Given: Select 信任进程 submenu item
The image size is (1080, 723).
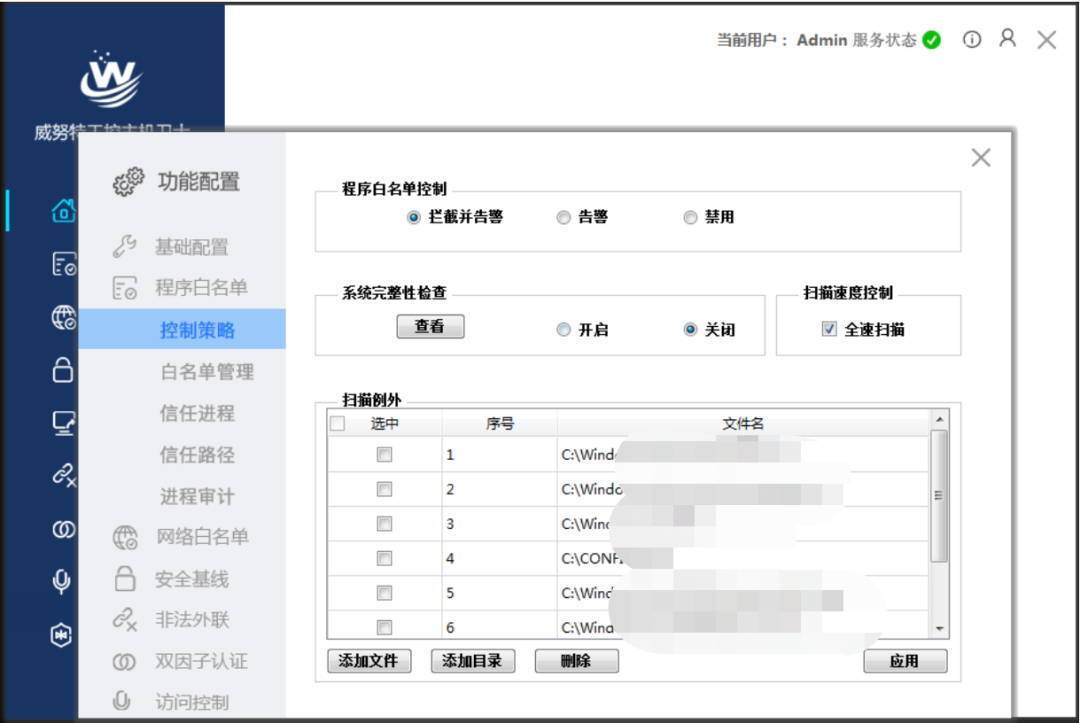Looking at the screenshot, I should pyautogui.click(x=198, y=413).
